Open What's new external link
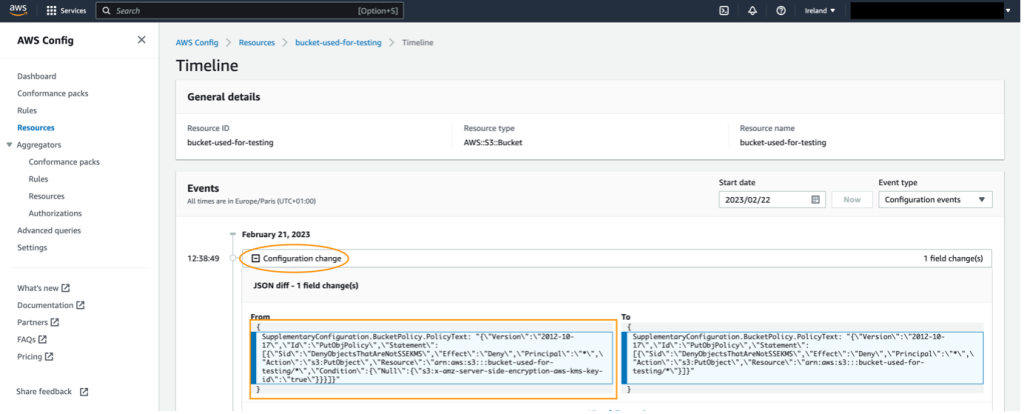Screen dimensions: 1024x414 [x=43, y=288]
